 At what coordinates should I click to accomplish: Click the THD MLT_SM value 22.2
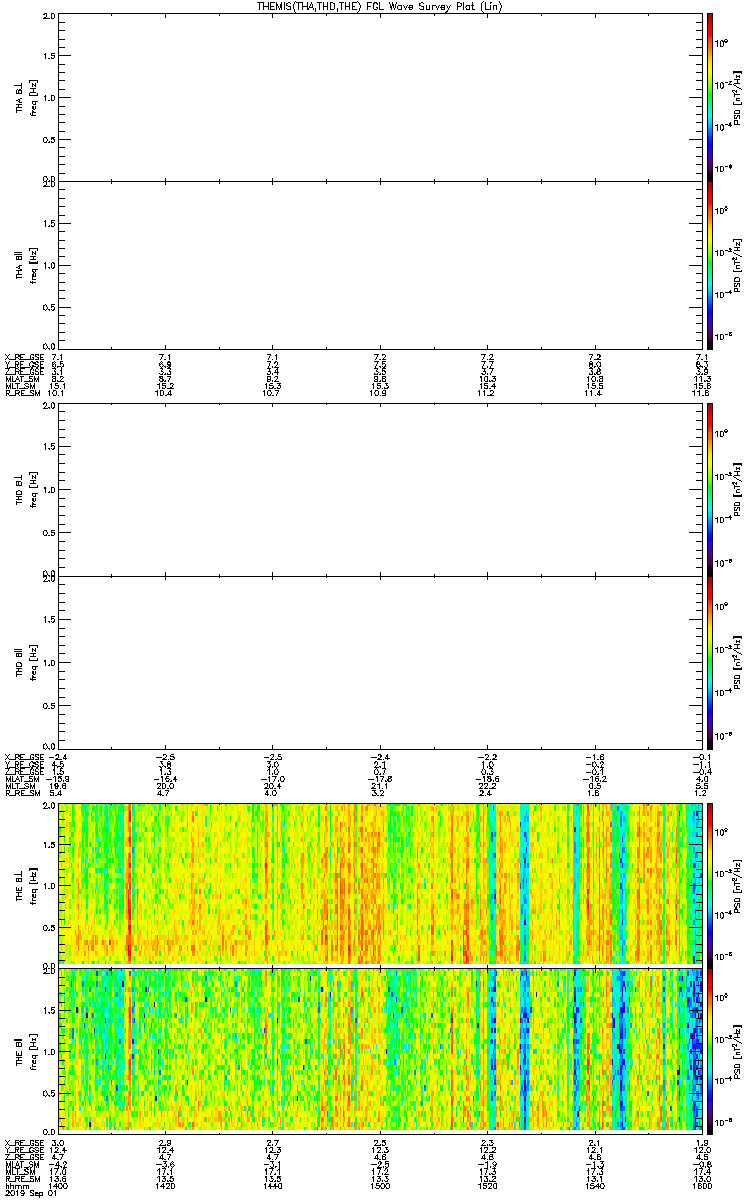pos(486,786)
